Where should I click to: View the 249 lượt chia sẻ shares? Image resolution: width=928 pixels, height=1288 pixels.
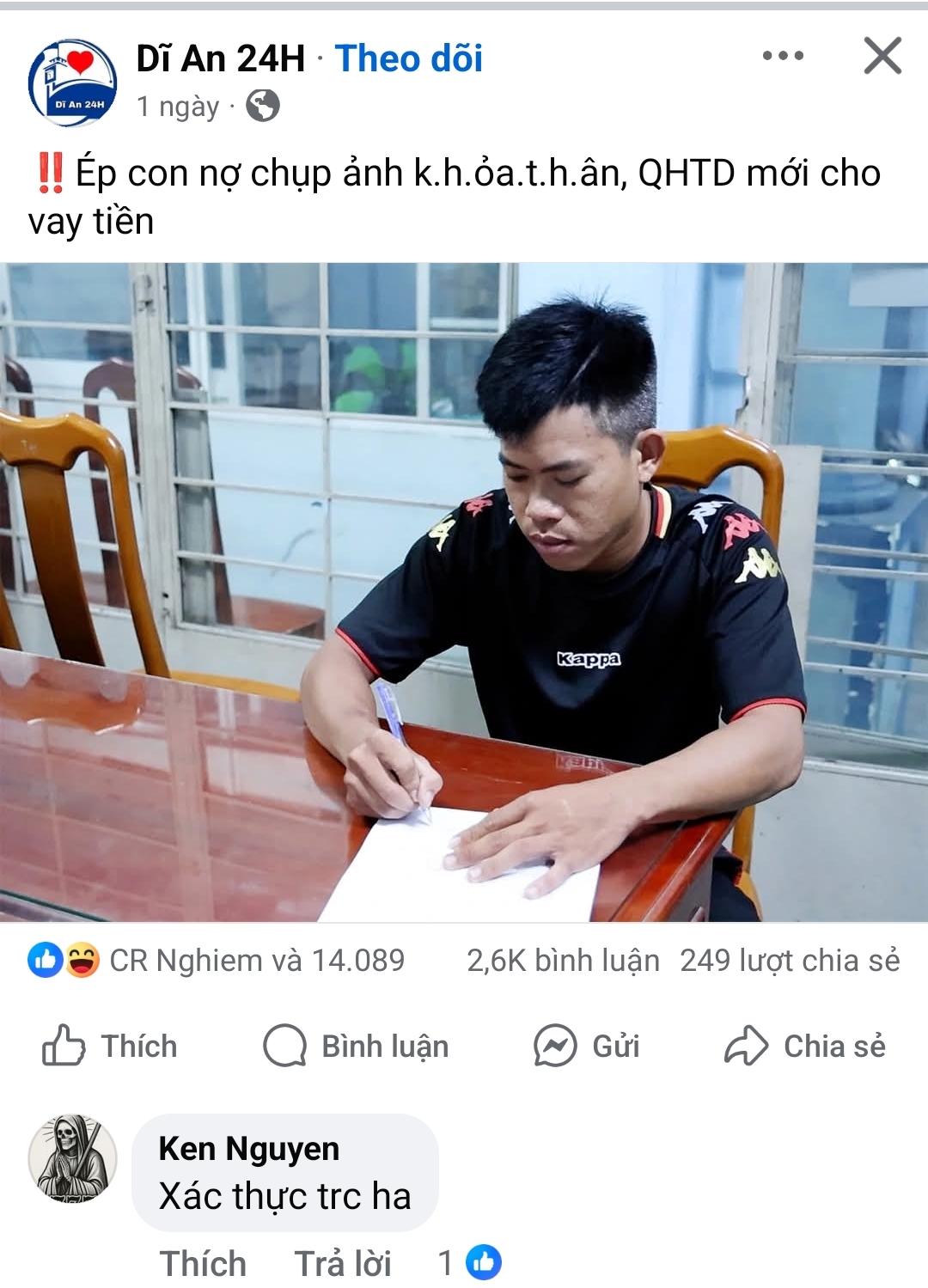coord(790,961)
